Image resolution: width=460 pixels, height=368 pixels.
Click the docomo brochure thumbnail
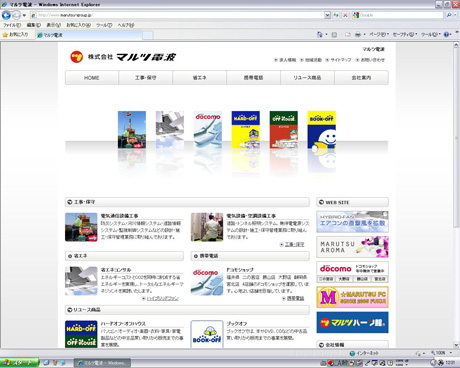point(208,130)
